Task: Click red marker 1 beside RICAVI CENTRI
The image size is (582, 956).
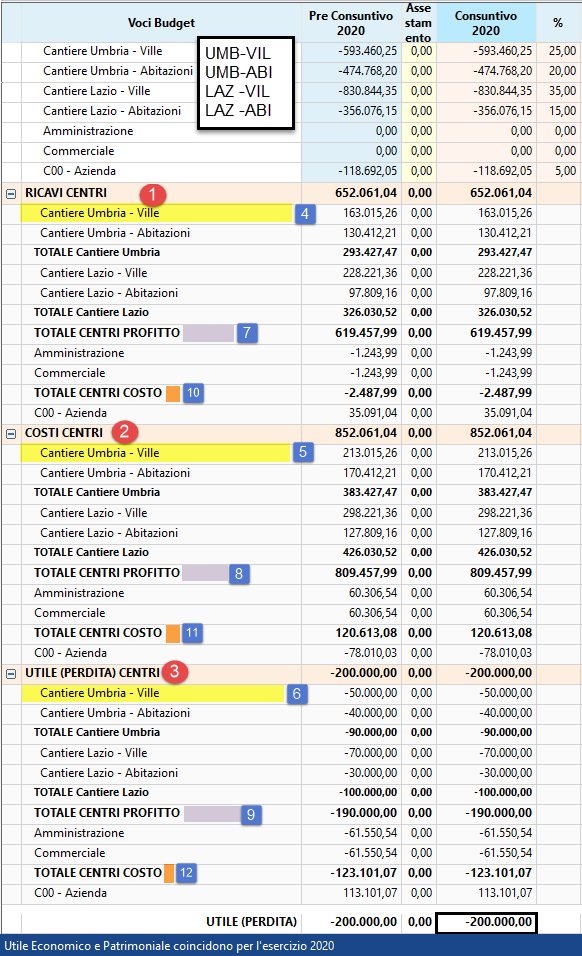Action: click(152, 194)
